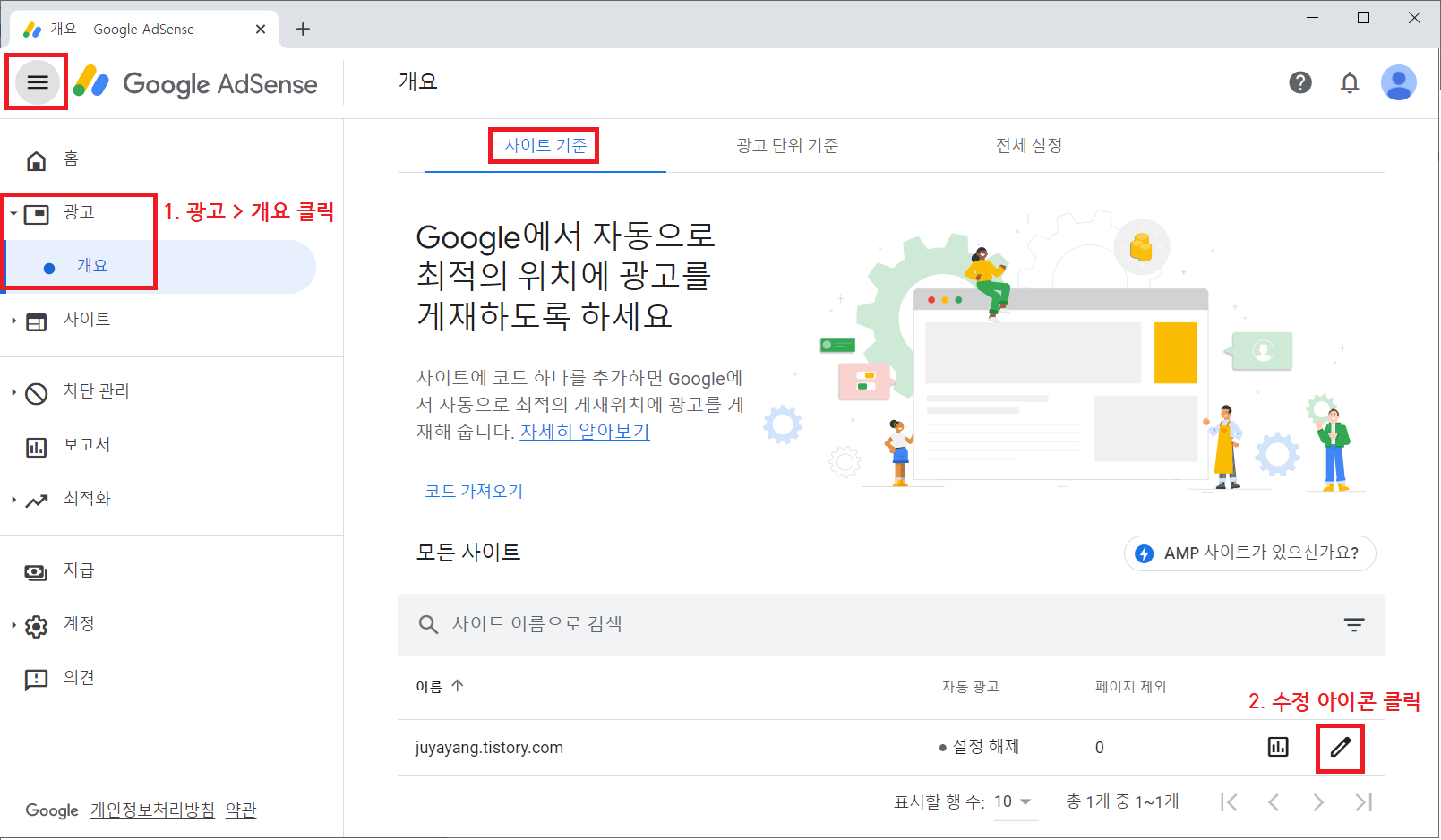The width and height of the screenshot is (1441, 840).
Task: Open the filter icon in search bar
Action: coord(1354,624)
